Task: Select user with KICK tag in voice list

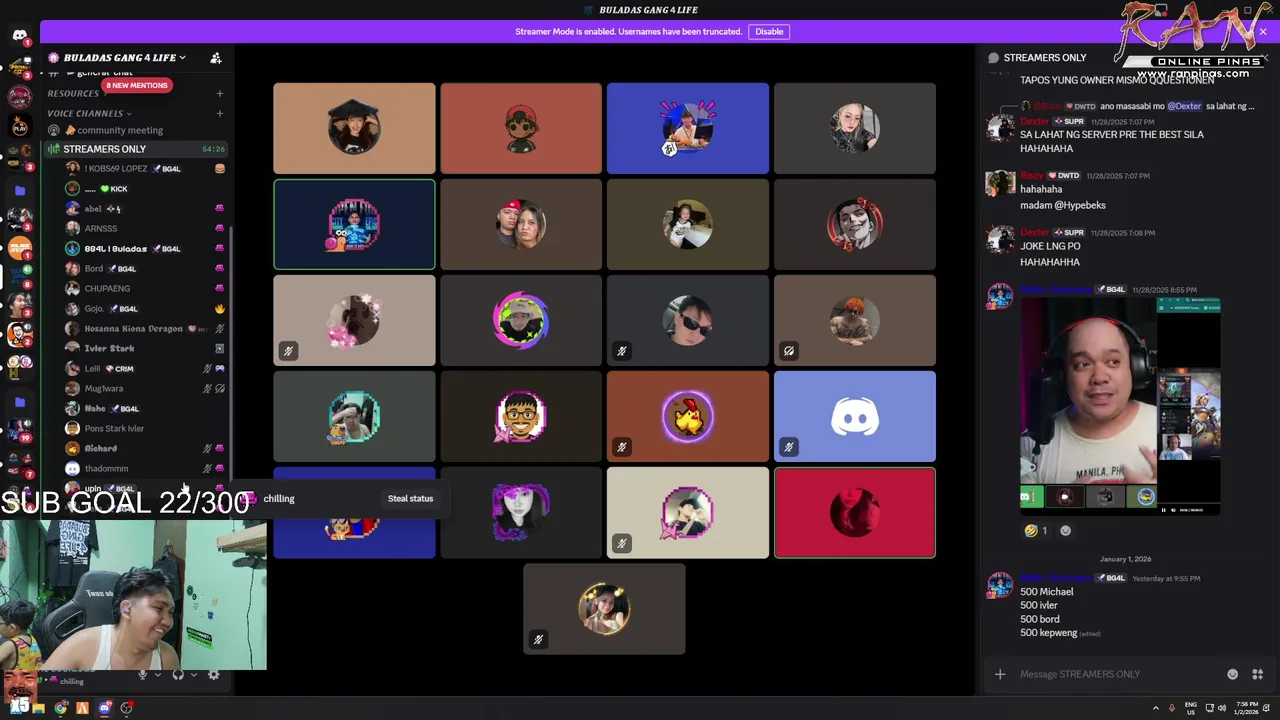Action: (146, 188)
